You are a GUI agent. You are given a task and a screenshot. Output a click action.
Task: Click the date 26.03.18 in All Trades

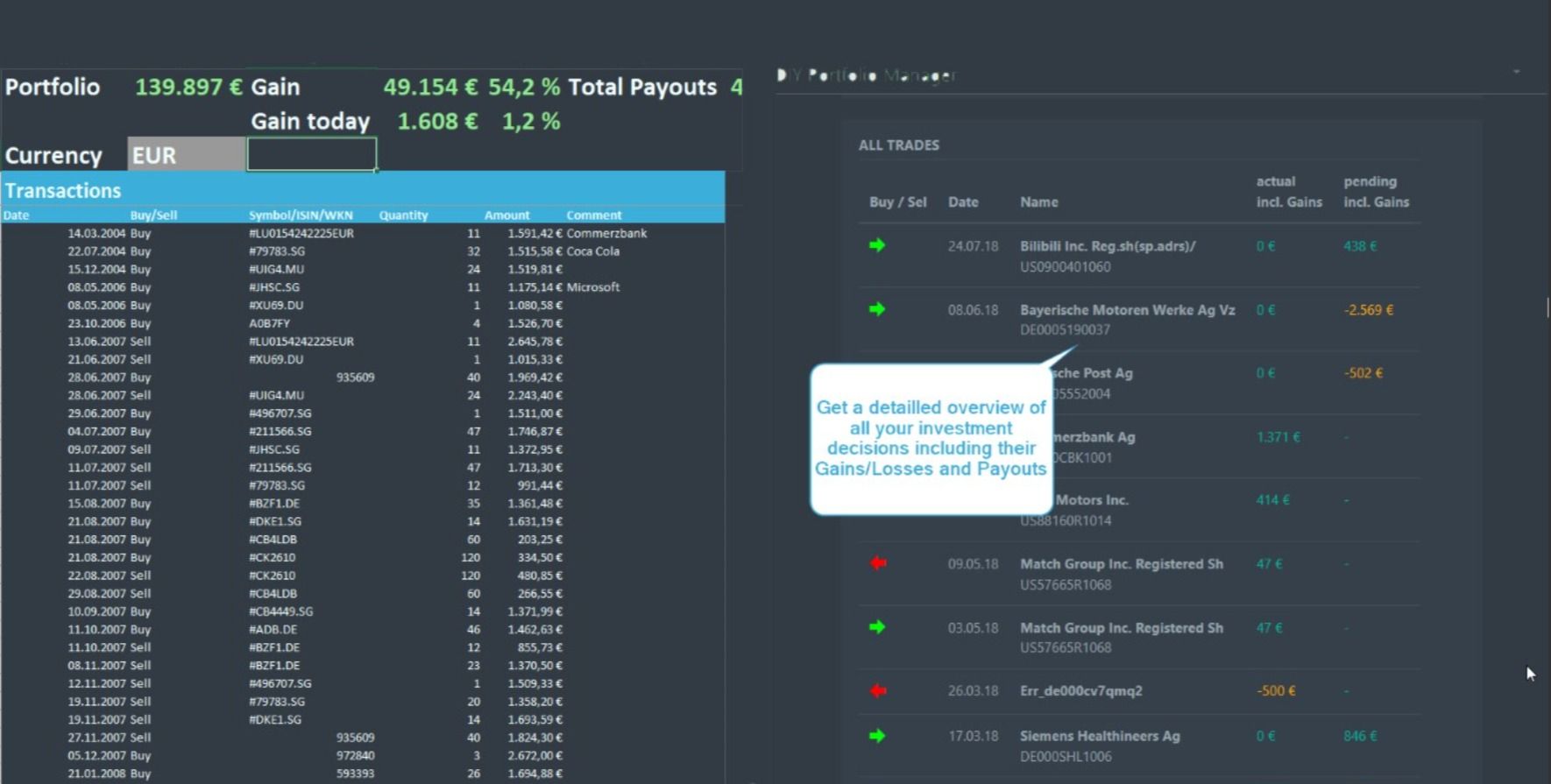click(x=973, y=691)
